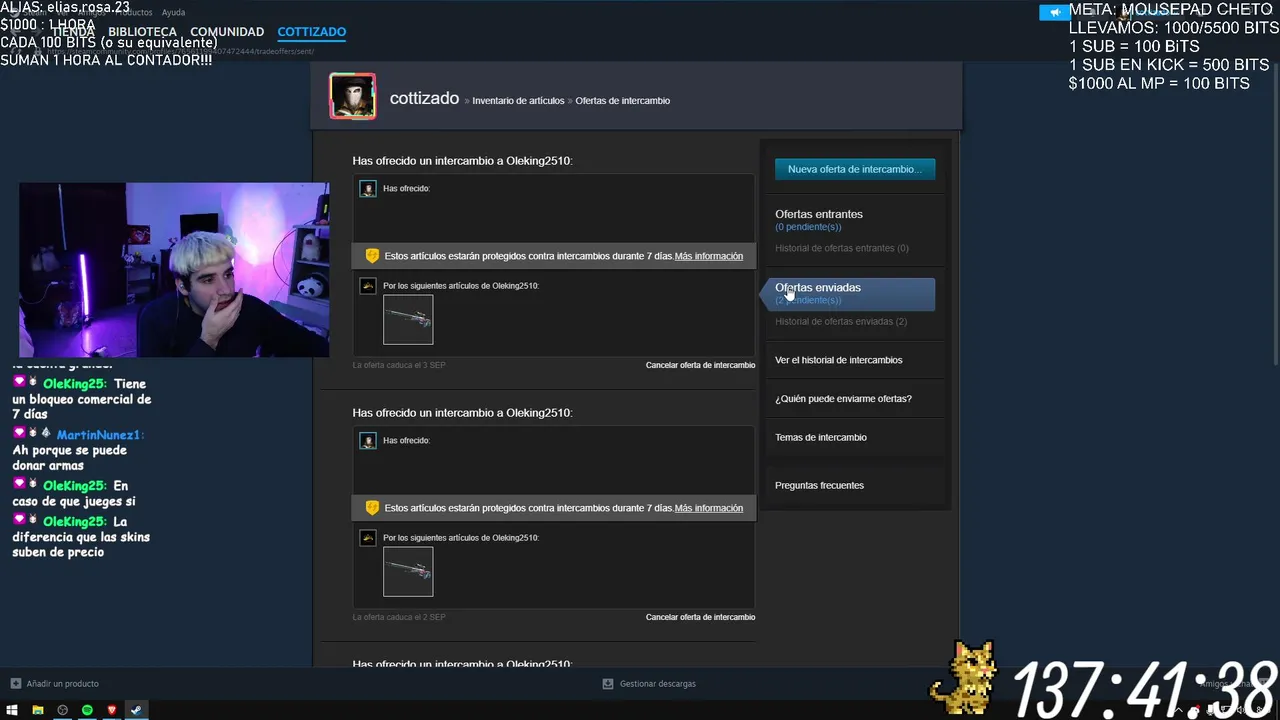Click '(0 pendiente(s))' under Ofertas entrantes
This screenshot has width=1280, height=720.
coord(808,227)
